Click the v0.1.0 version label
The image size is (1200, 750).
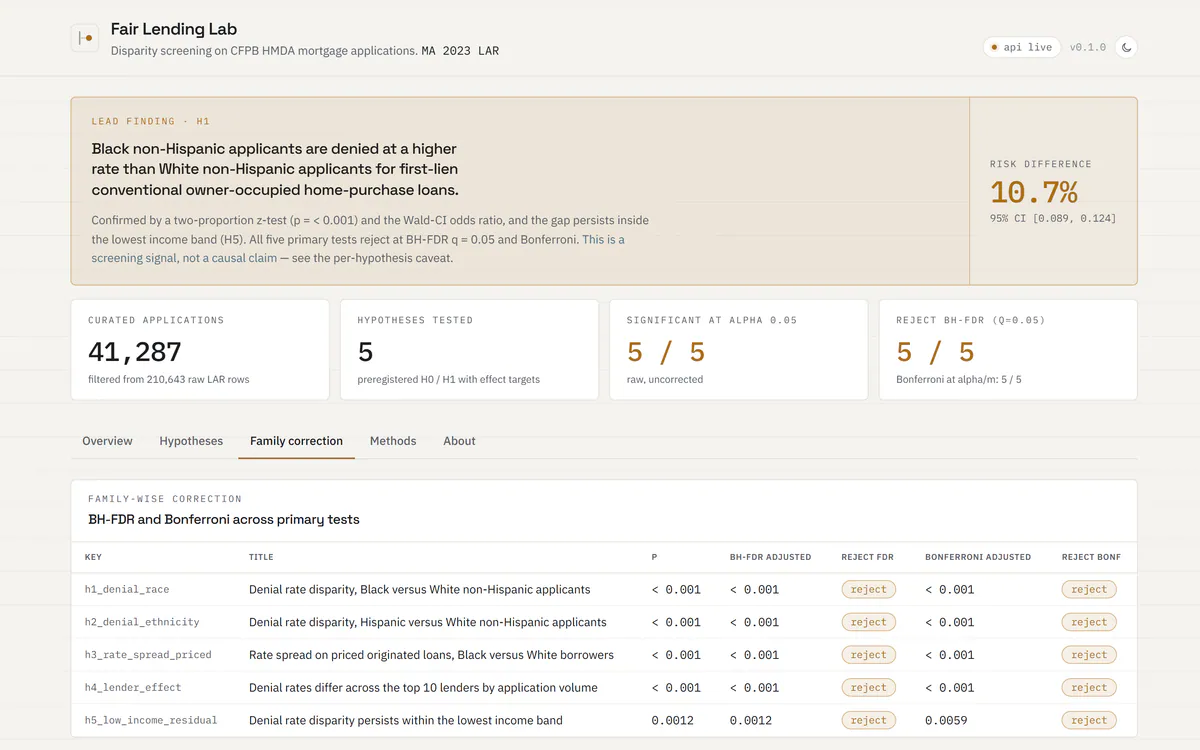click(x=1087, y=47)
